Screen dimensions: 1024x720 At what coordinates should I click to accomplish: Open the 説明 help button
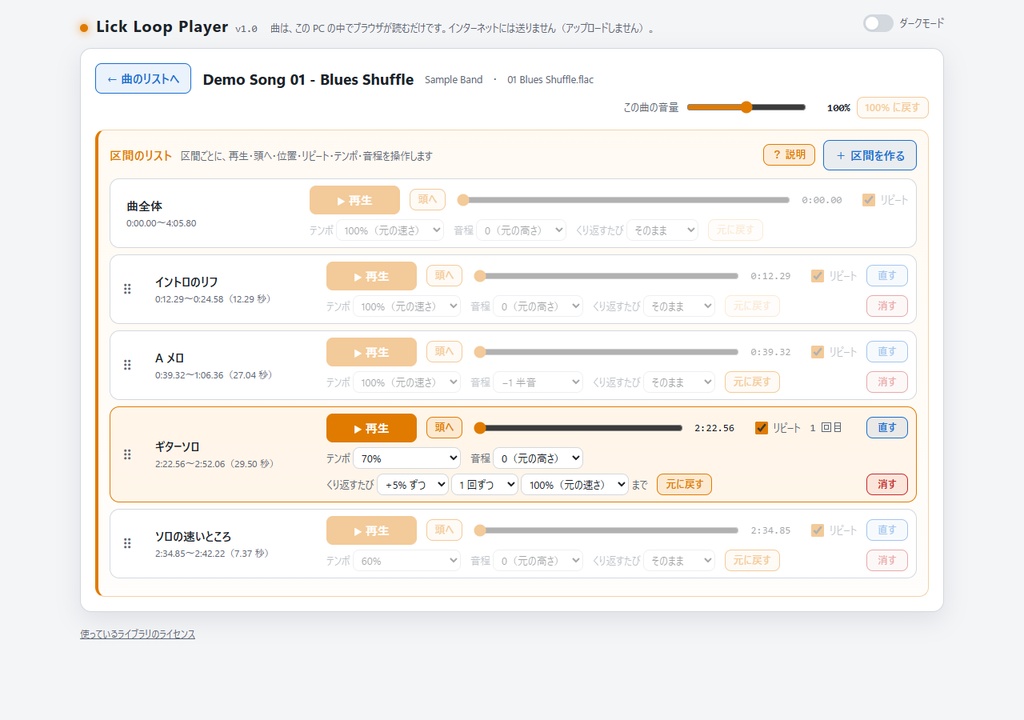tap(789, 155)
